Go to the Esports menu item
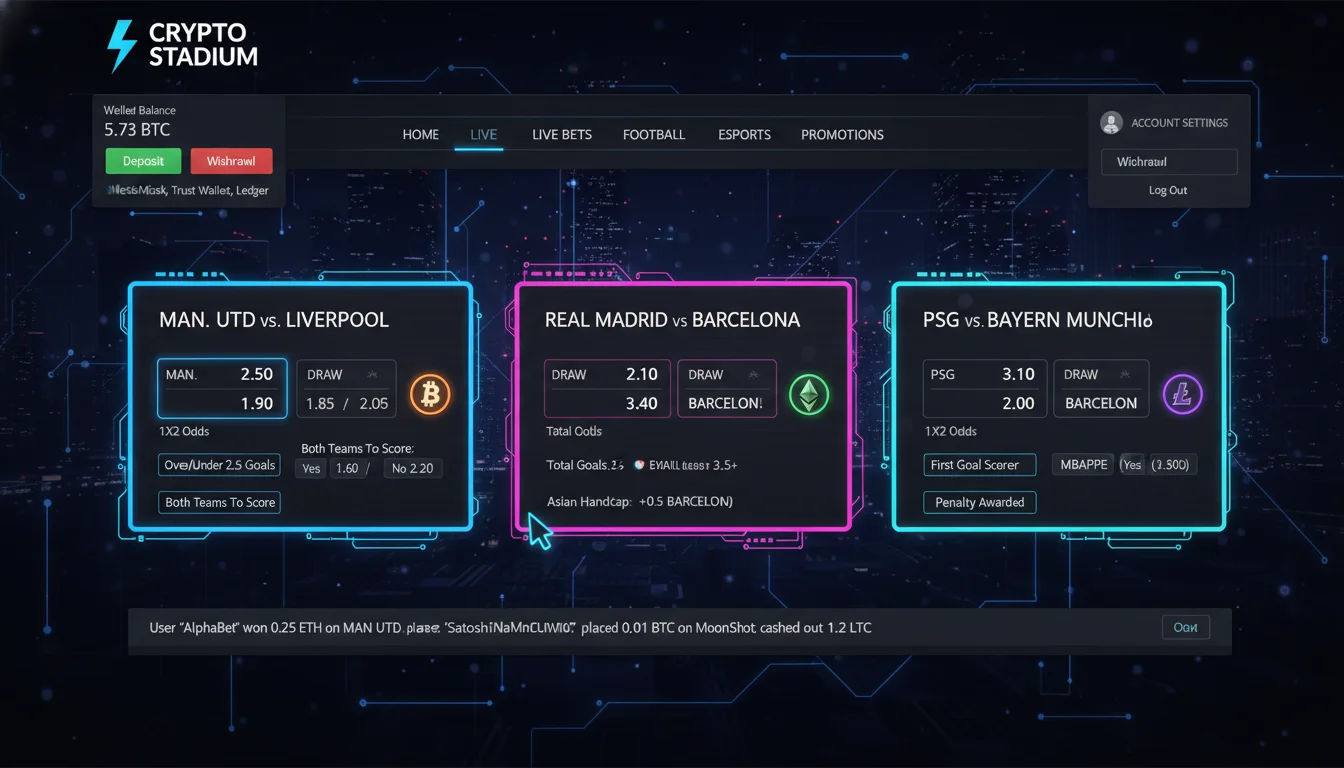1344x768 pixels. click(744, 135)
